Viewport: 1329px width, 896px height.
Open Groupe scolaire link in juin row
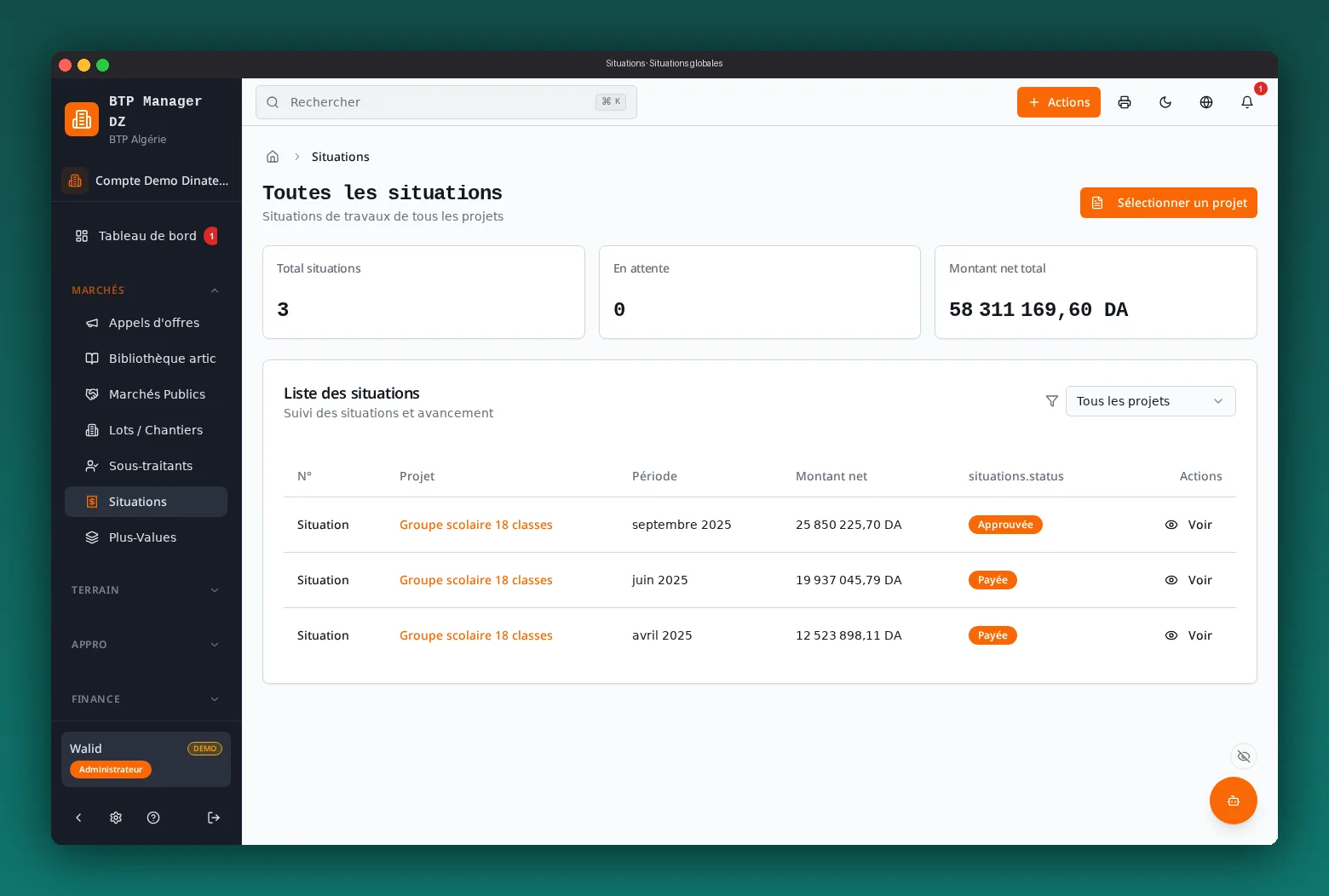(x=476, y=580)
